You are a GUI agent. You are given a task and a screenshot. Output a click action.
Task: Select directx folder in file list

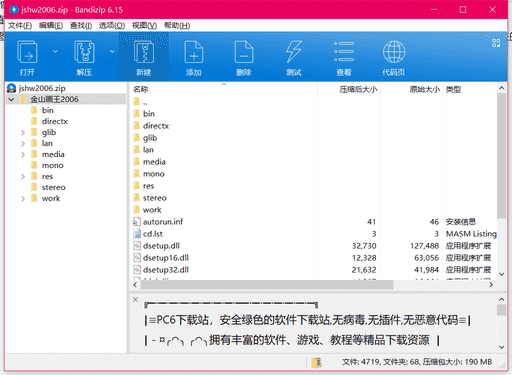(156, 126)
